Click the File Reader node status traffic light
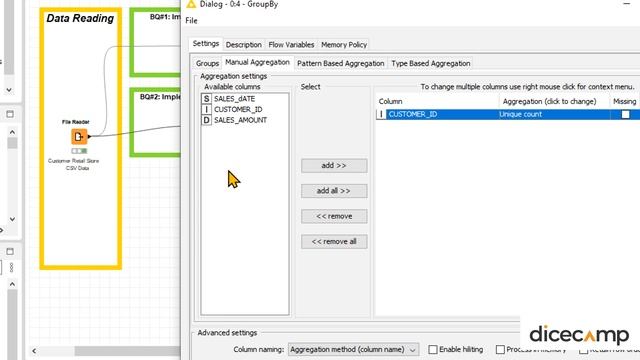Screen dimensions: 640x360 pyautogui.click(x=79, y=151)
